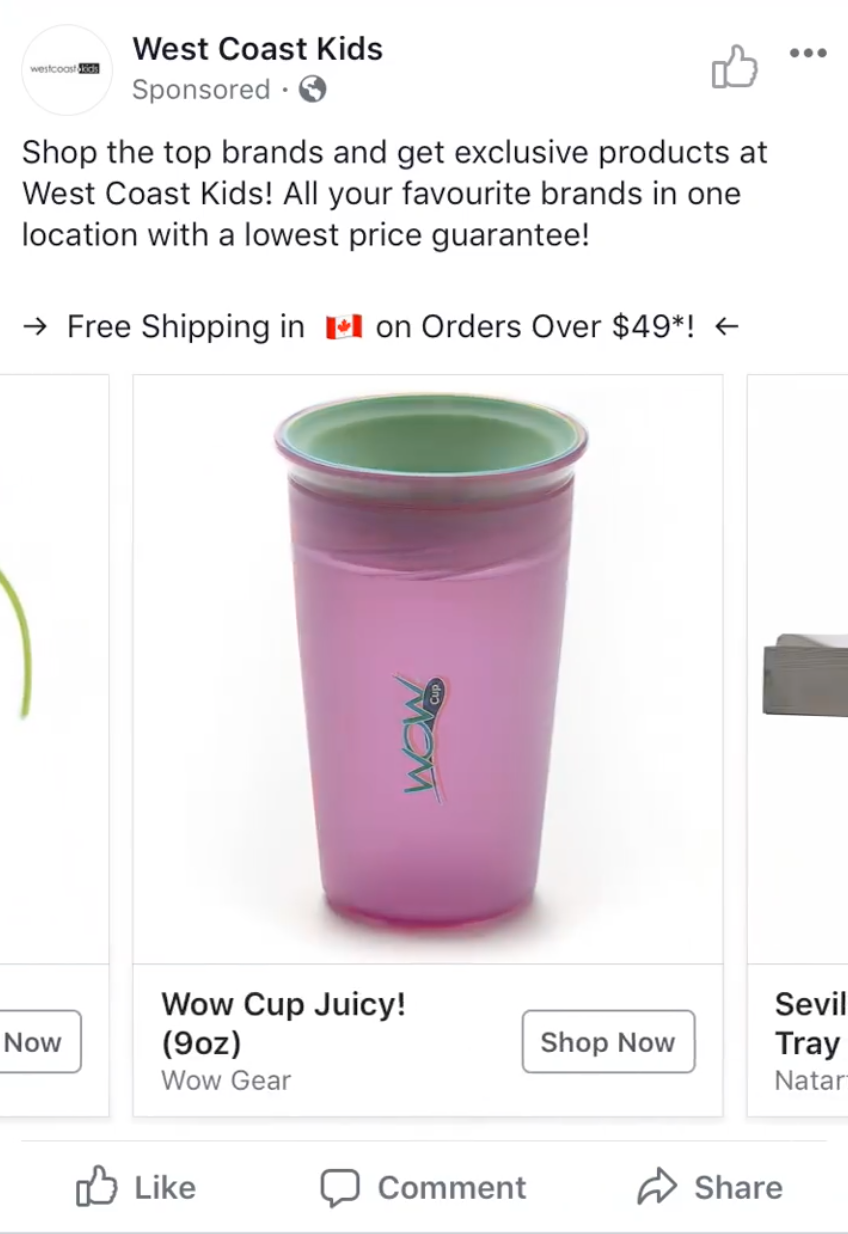Image resolution: width=848 pixels, height=1234 pixels.
Task: Click the partial Shop Now button on left card
Action: (x=40, y=1042)
